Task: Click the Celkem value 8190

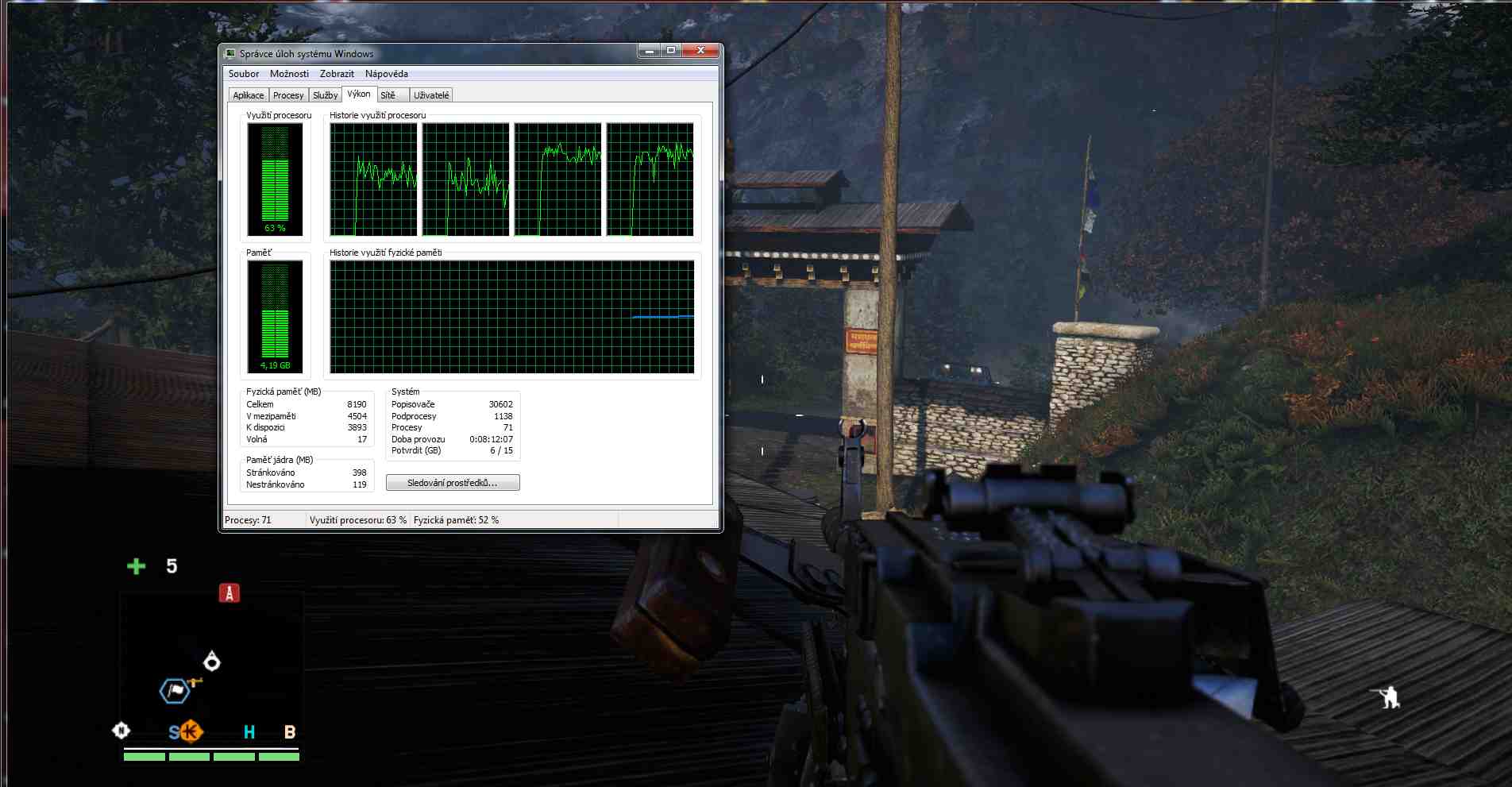Action: (357, 404)
